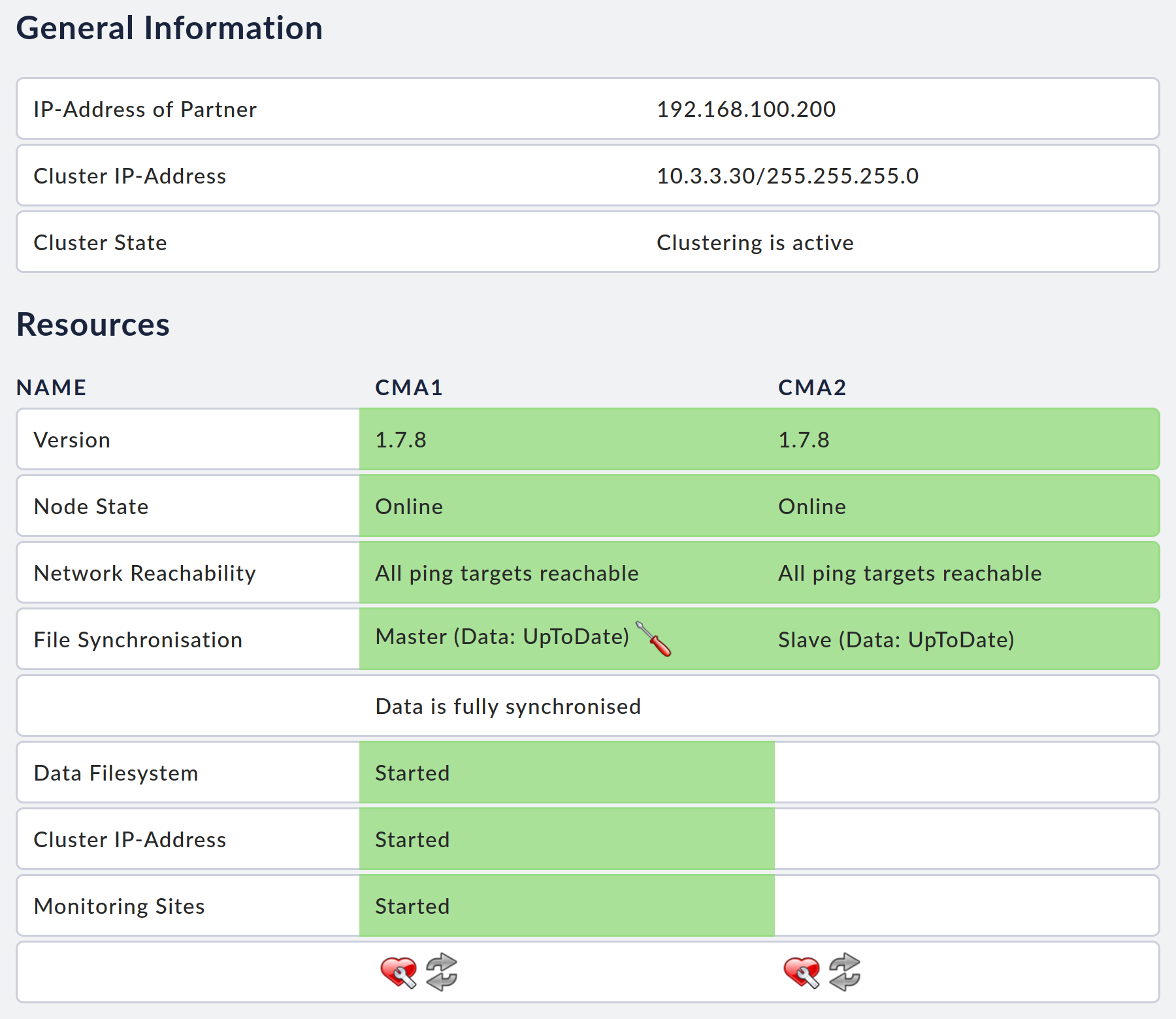
Task: Click the maintenance heart-wrench icon under CMA1
Action: [397, 972]
